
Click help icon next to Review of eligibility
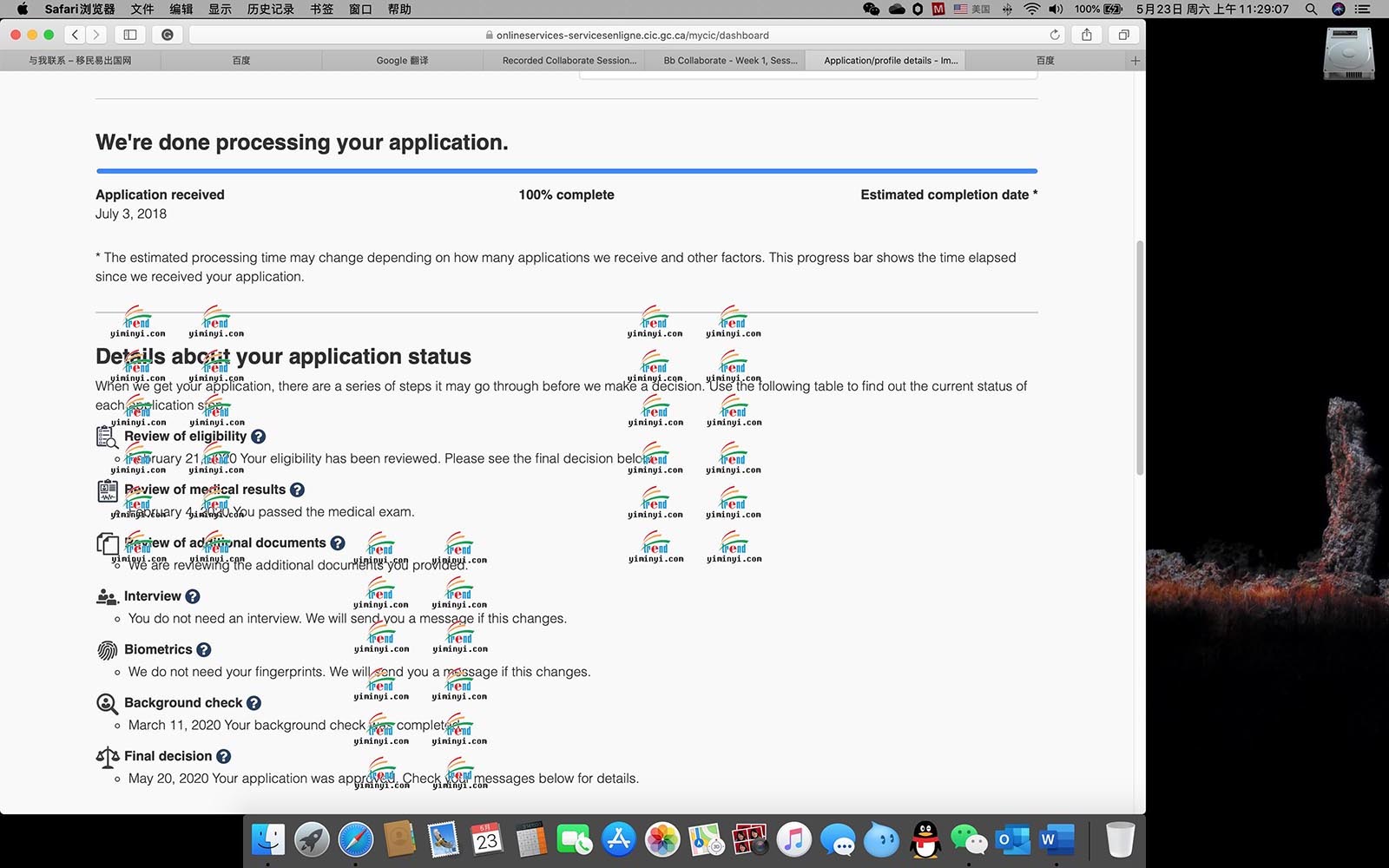(x=258, y=437)
